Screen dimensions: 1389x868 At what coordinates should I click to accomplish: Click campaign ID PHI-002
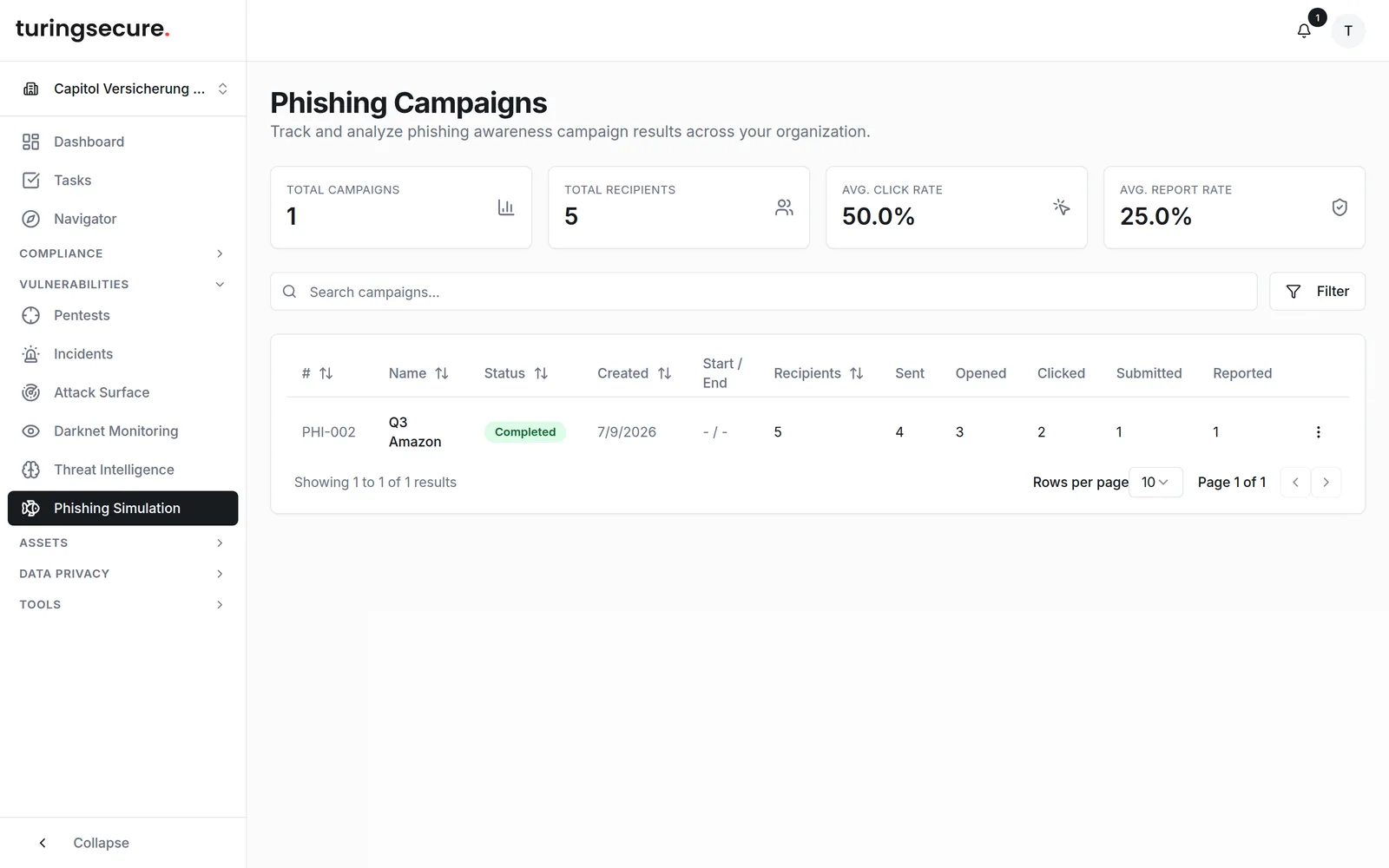(x=328, y=432)
